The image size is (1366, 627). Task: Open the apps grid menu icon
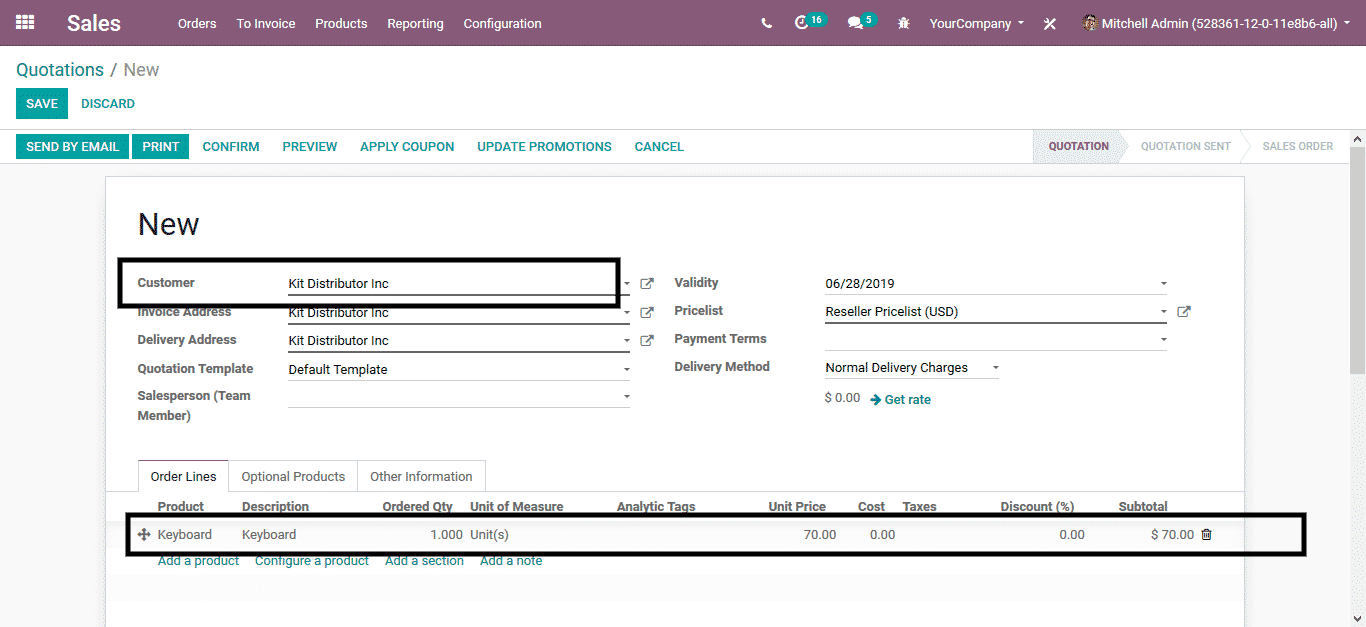[x=25, y=22]
